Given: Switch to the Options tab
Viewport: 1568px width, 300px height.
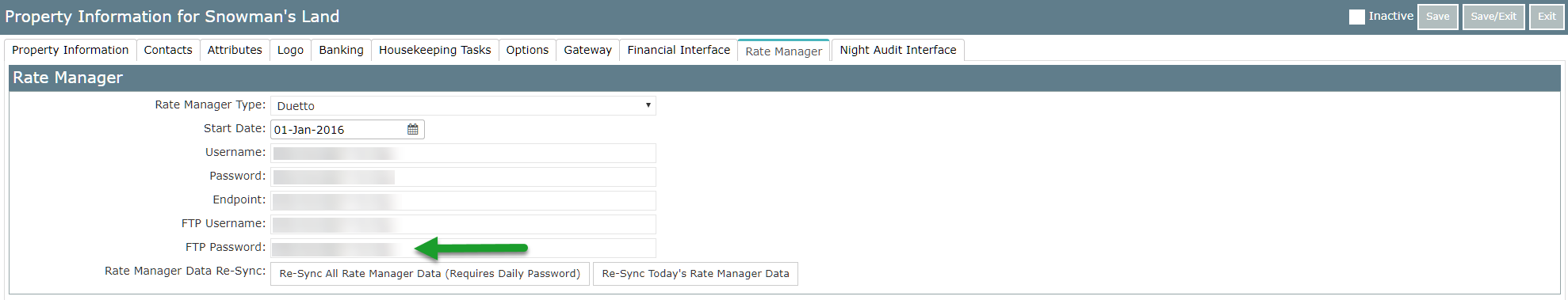Looking at the screenshot, I should click(x=527, y=50).
